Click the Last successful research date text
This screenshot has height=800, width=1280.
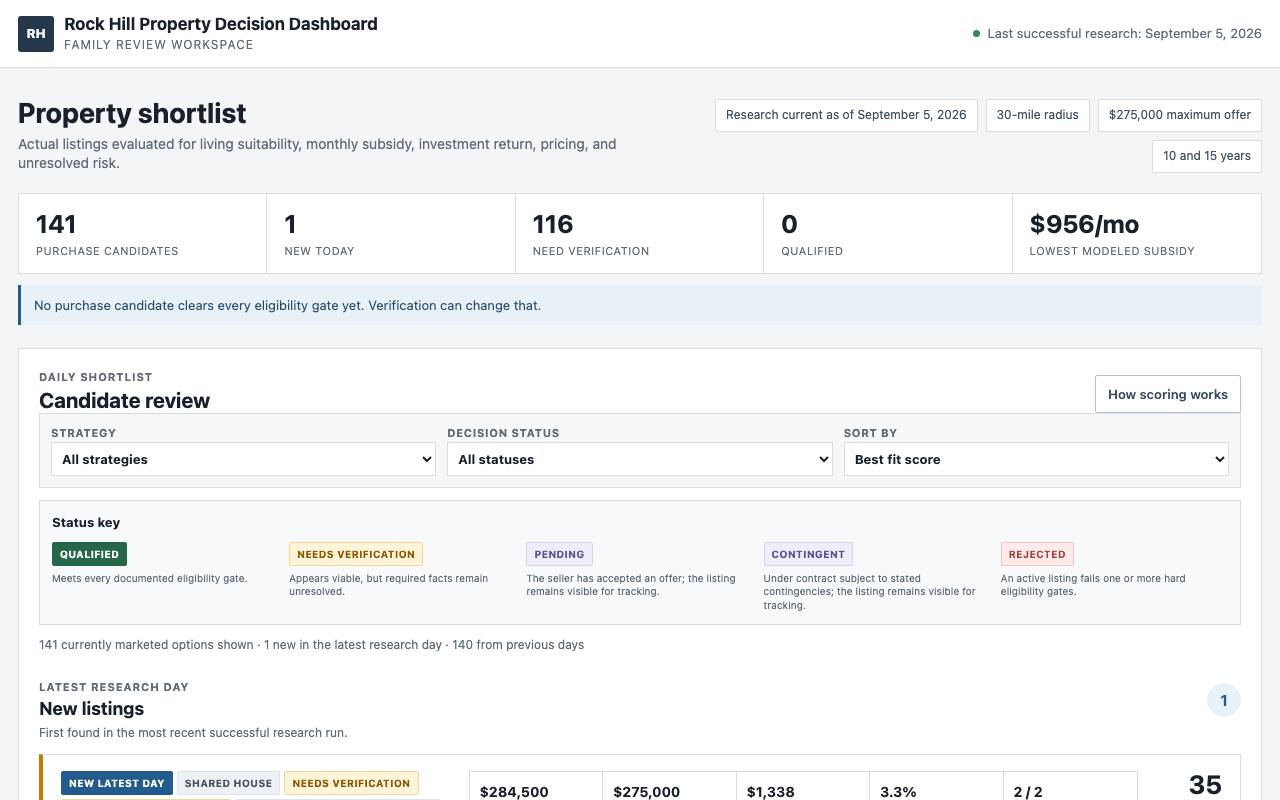pos(1124,34)
